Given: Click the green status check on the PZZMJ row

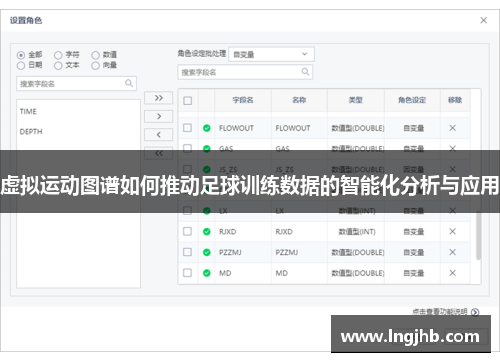Looking at the screenshot, I should [x=207, y=252].
